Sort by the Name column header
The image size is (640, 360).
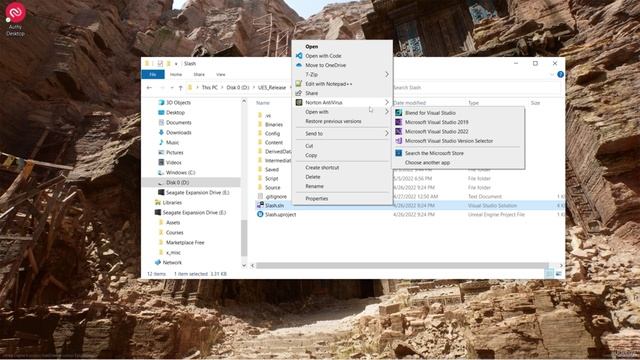coord(263,103)
